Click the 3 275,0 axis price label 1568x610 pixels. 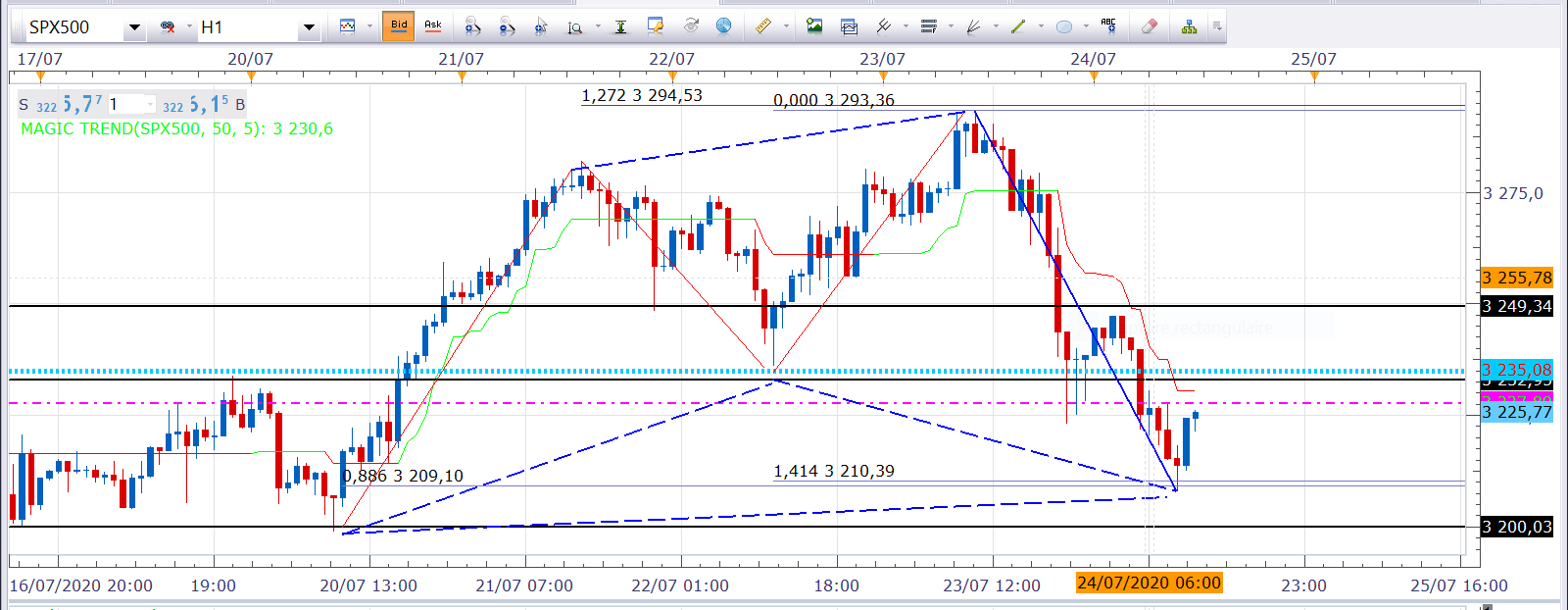pos(1513,193)
